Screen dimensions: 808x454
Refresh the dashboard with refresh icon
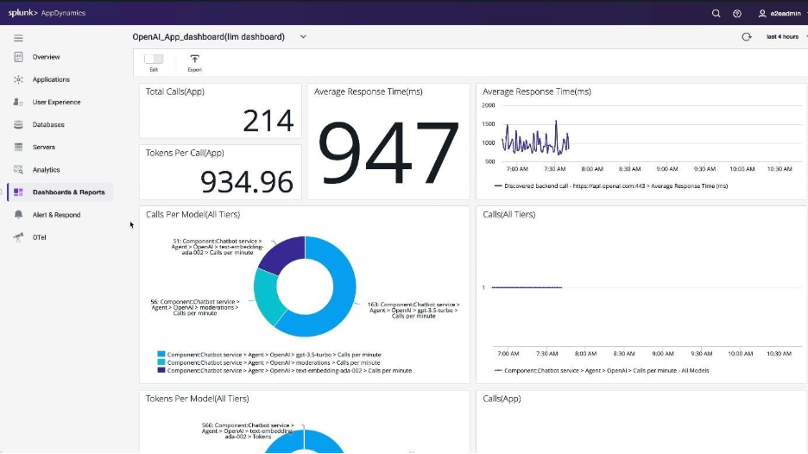[x=746, y=37]
